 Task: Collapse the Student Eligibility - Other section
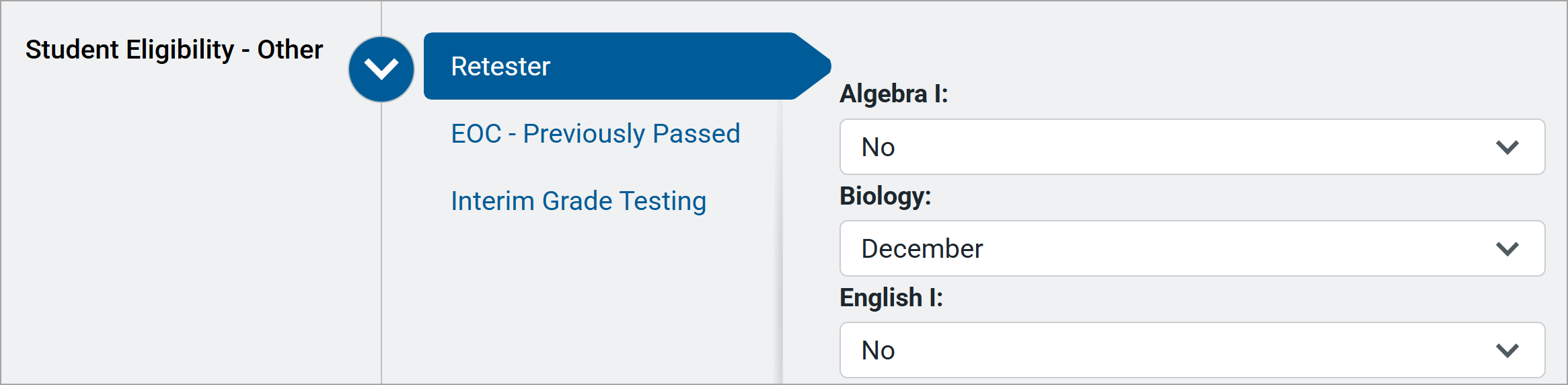click(381, 69)
